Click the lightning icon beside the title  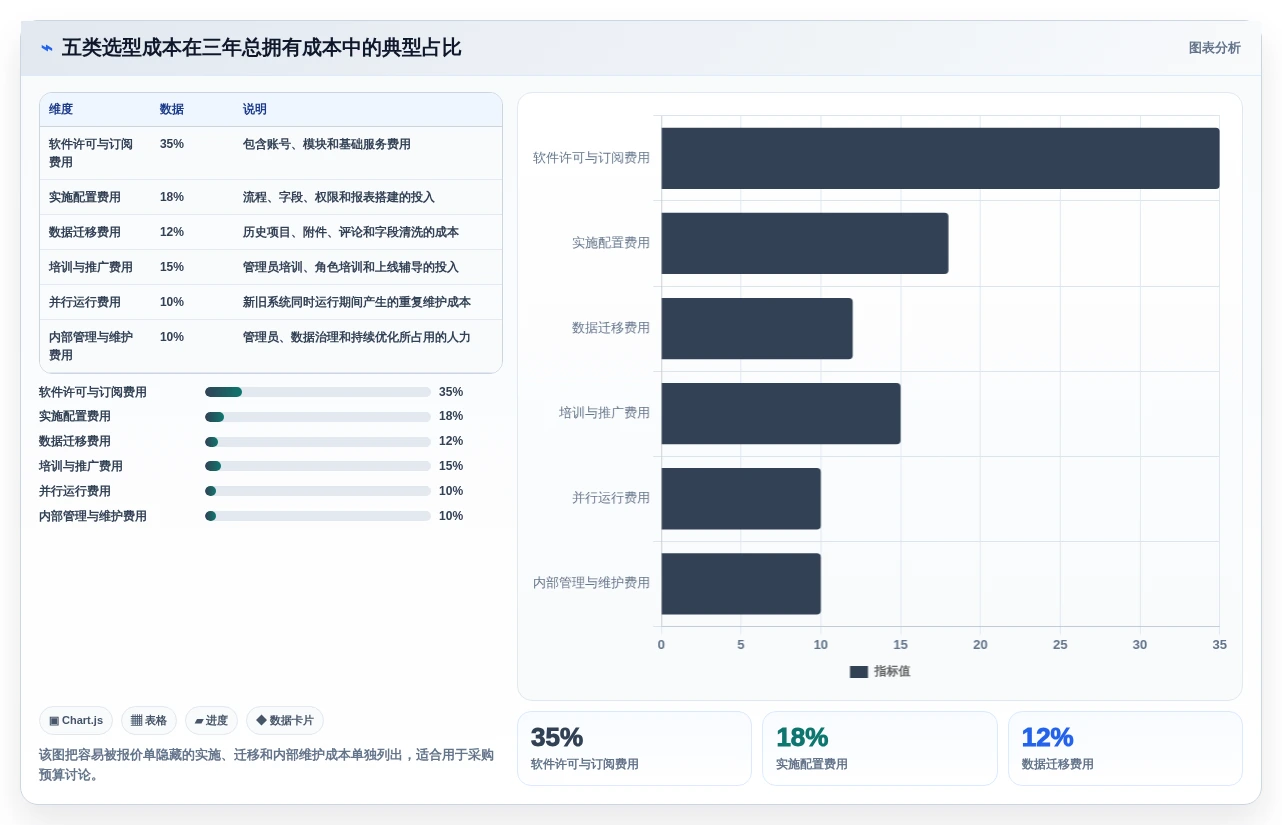click(x=47, y=48)
